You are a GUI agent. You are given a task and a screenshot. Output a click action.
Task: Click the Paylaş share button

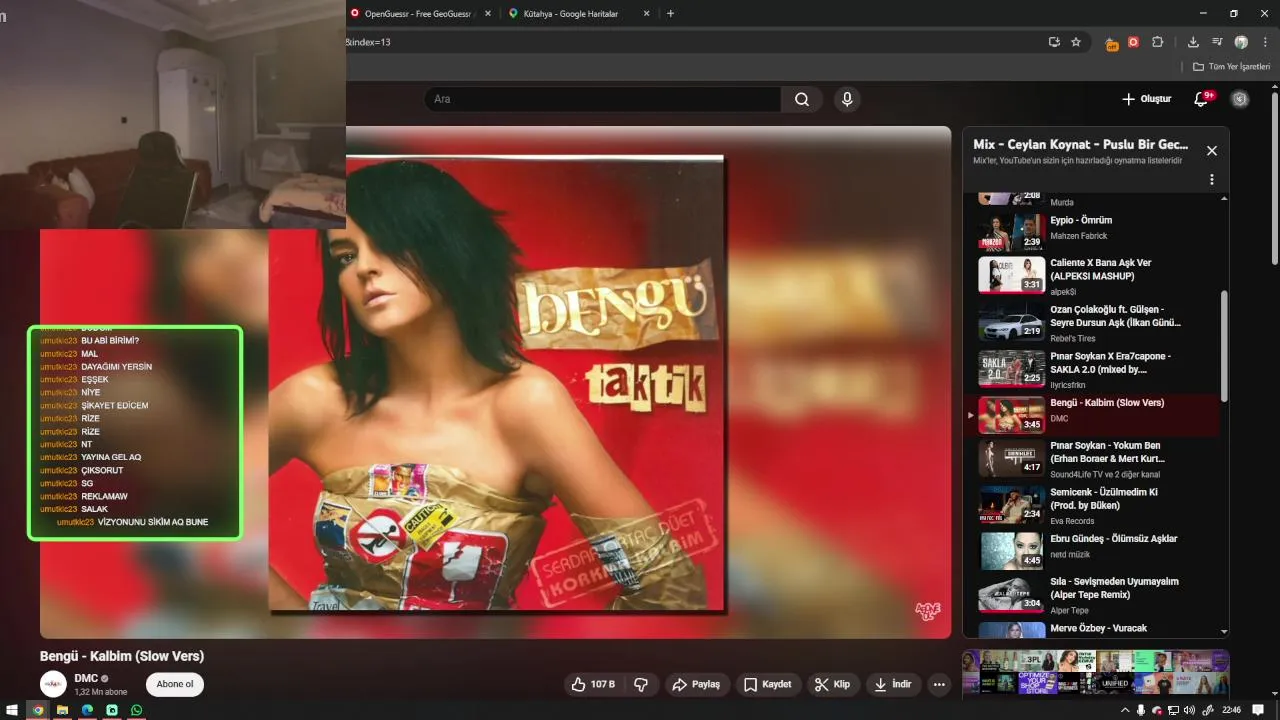696,684
